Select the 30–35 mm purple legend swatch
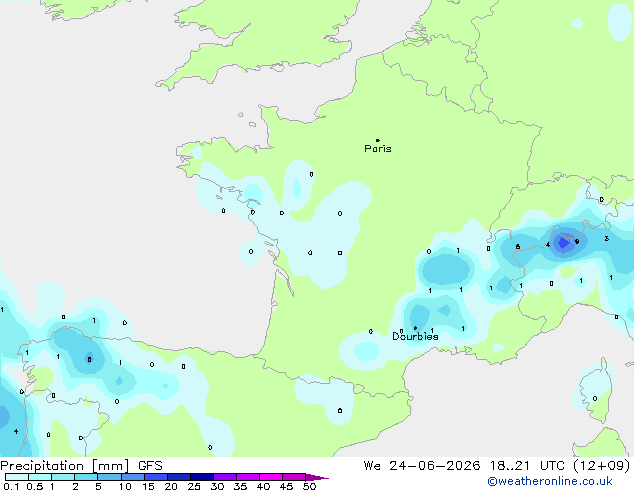Screen dimensions: 634x490 pyautogui.click(x=225, y=477)
